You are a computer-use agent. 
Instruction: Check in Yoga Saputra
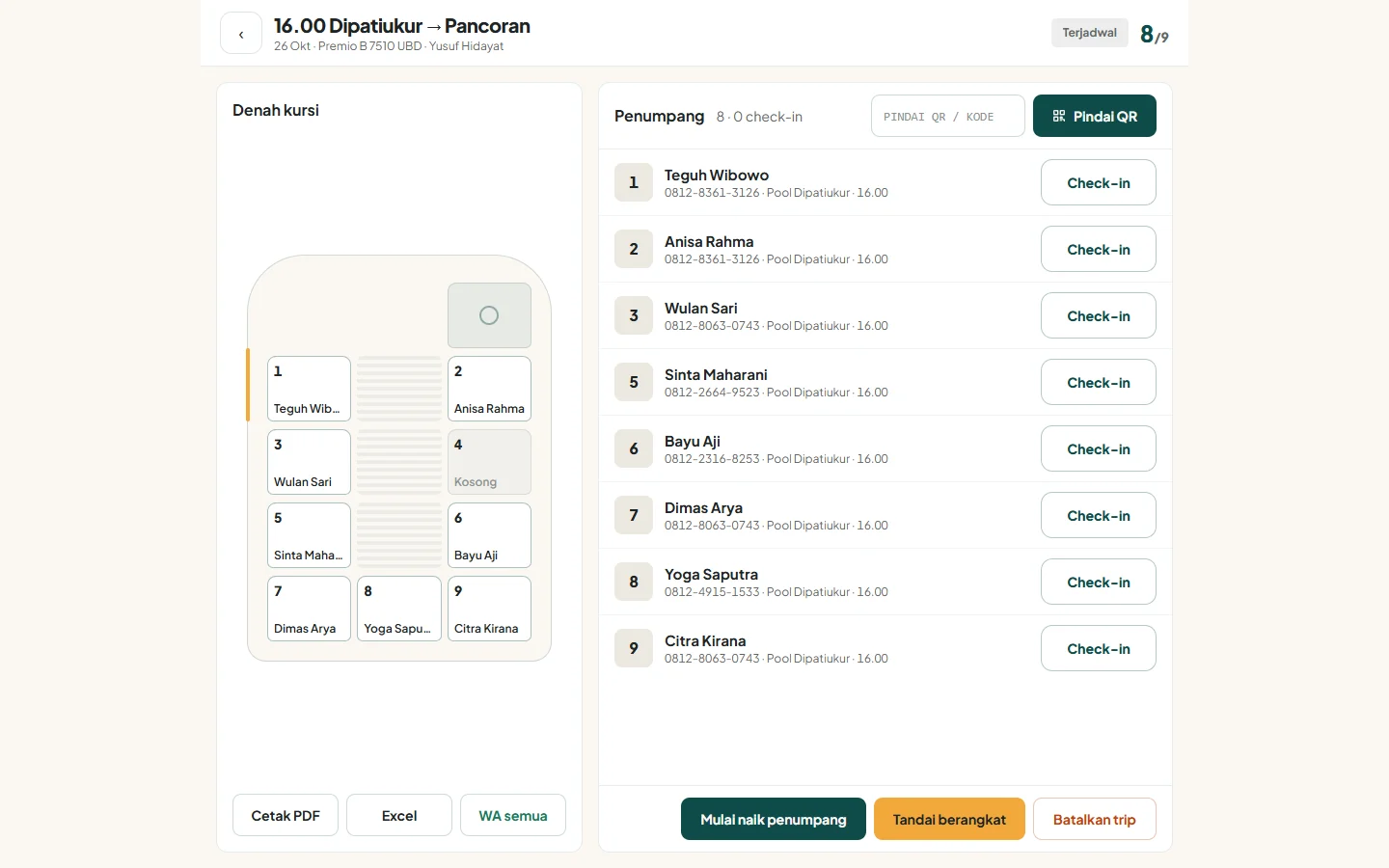pyautogui.click(x=1099, y=582)
